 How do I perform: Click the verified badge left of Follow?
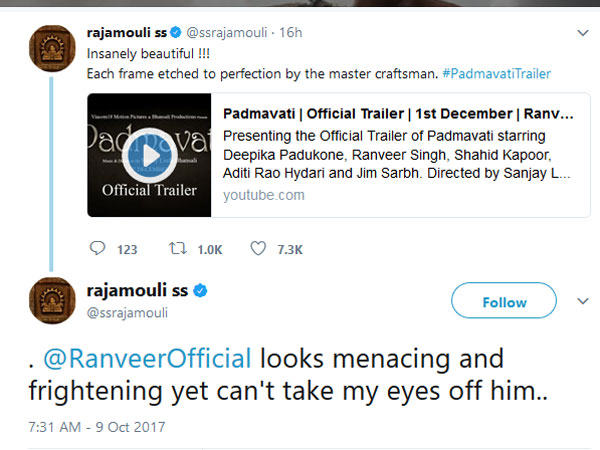click(200, 291)
